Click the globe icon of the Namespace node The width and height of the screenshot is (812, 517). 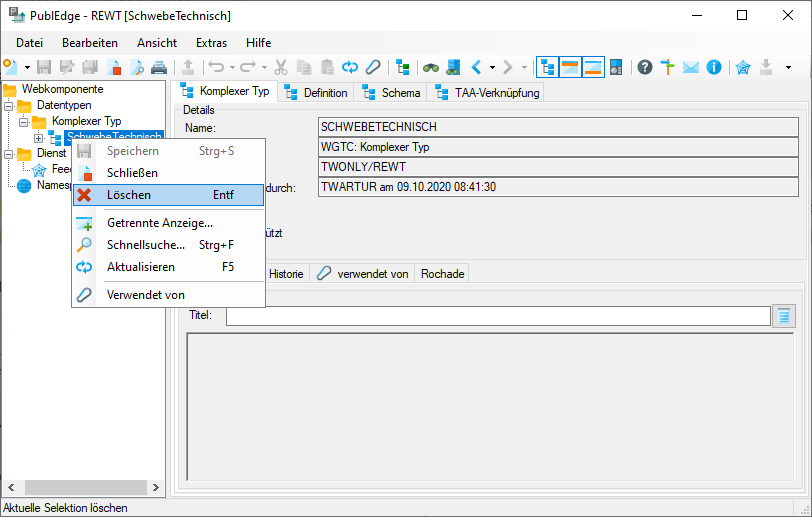point(24,185)
